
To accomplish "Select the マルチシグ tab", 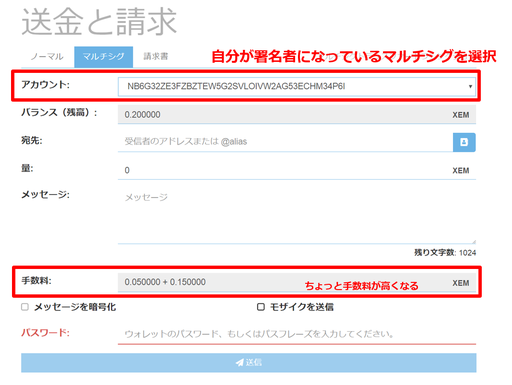I will 103,57.
